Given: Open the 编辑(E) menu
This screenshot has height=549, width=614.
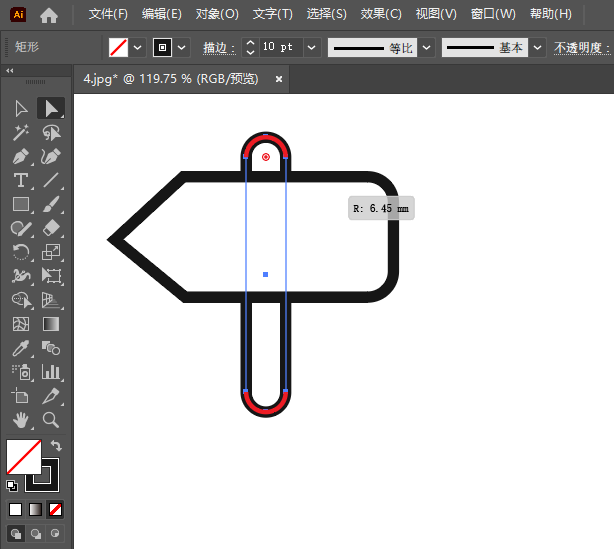Looking at the screenshot, I should click(162, 14).
